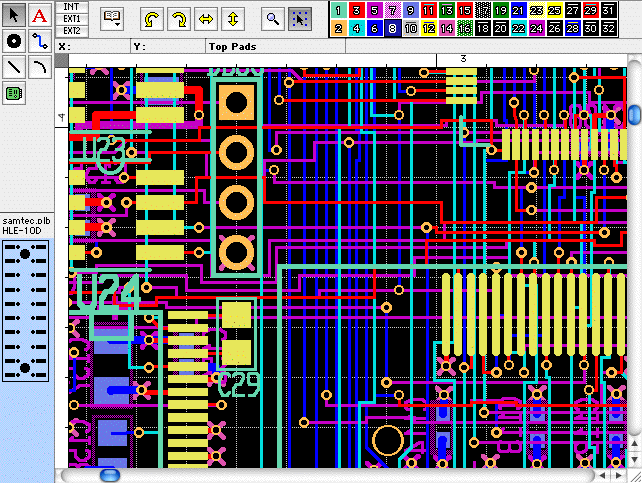Activate the magnifying glass zoom tool
The width and height of the screenshot is (642, 483).
(273, 19)
